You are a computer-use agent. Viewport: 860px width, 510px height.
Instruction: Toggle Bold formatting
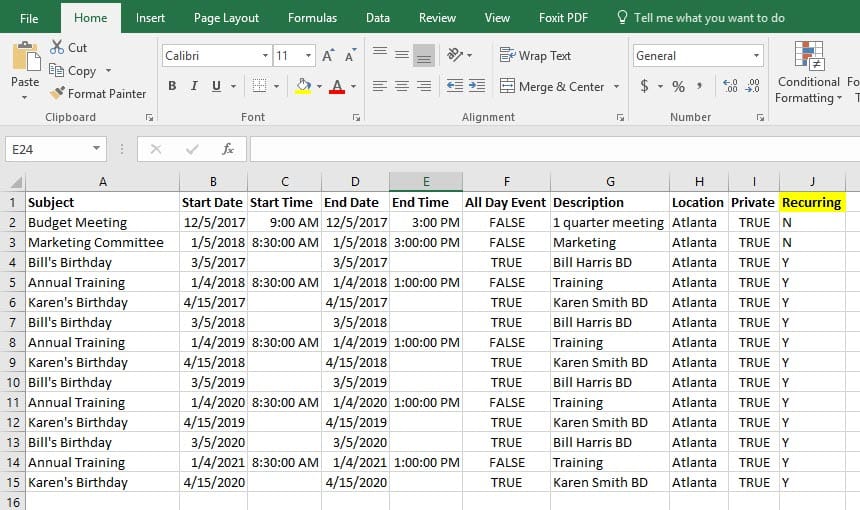pos(172,87)
